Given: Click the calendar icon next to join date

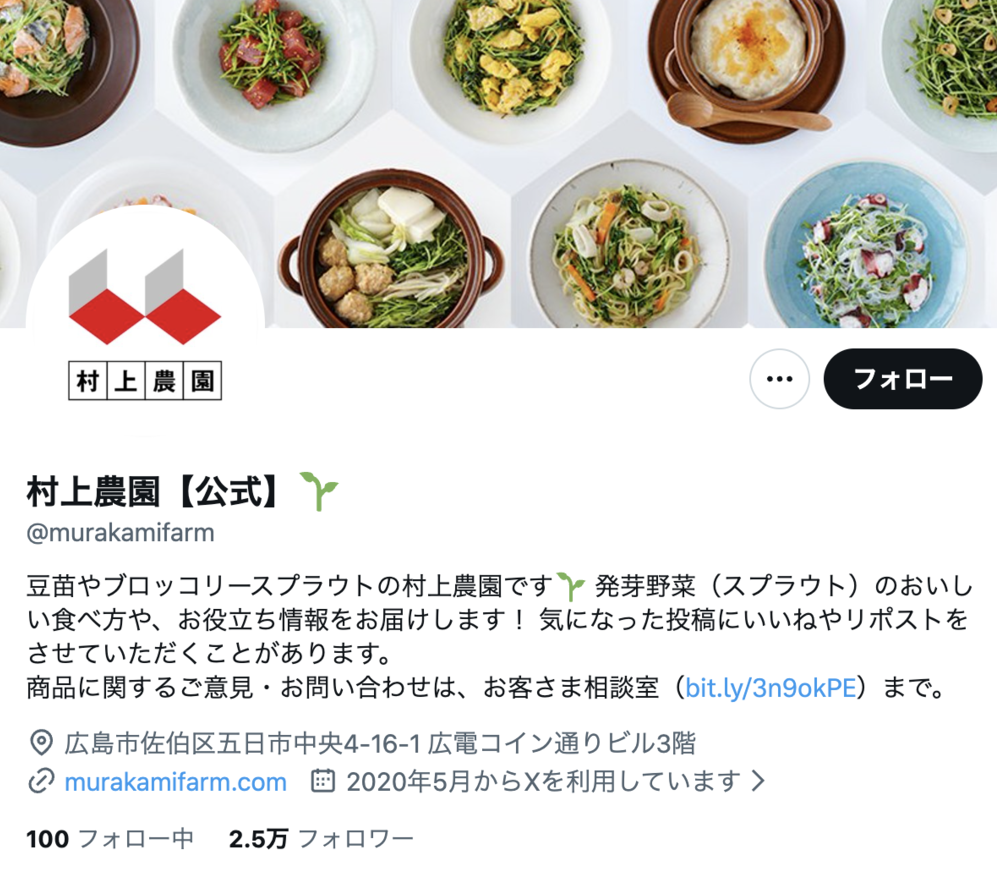Looking at the screenshot, I should point(322,781).
